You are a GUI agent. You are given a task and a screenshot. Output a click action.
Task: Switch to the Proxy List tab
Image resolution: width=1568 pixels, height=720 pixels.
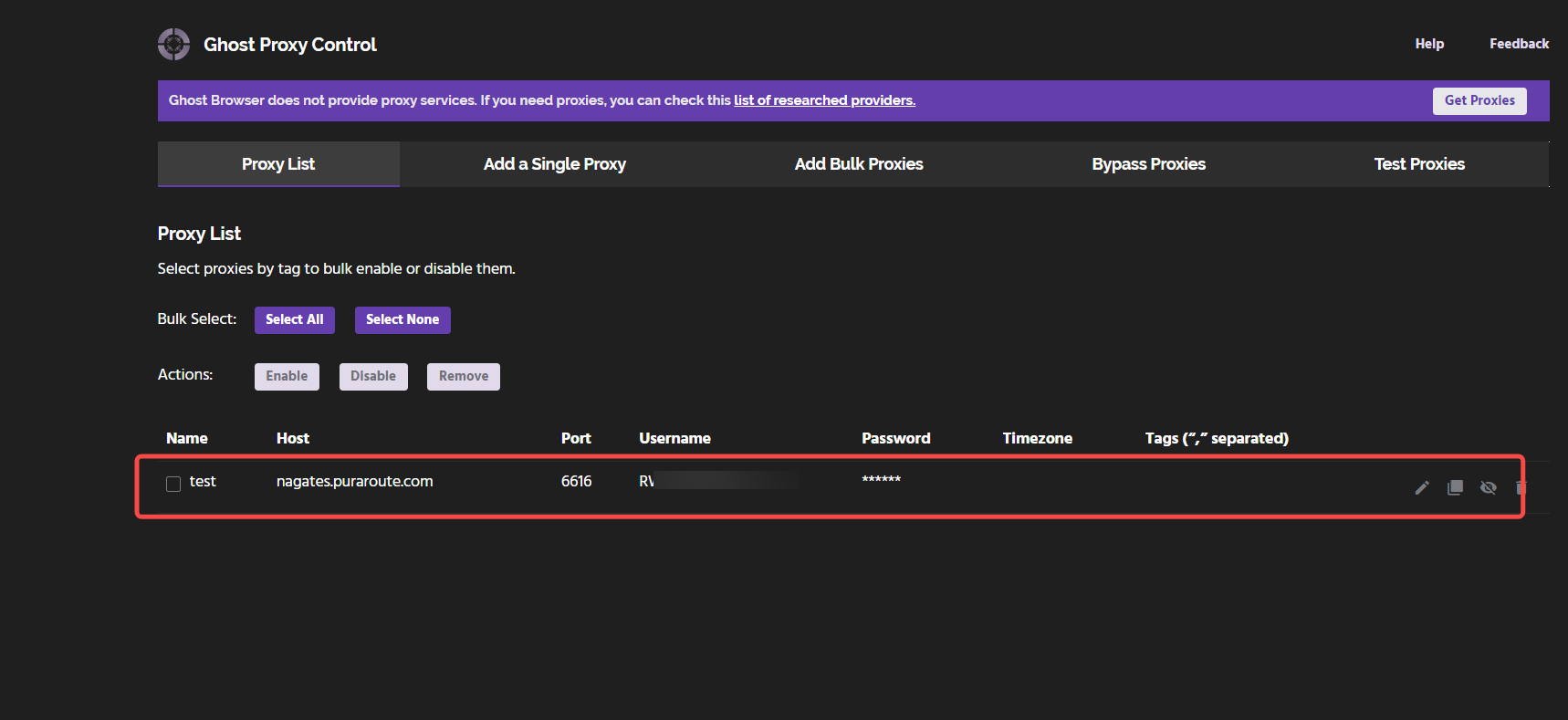pyautogui.click(x=278, y=164)
